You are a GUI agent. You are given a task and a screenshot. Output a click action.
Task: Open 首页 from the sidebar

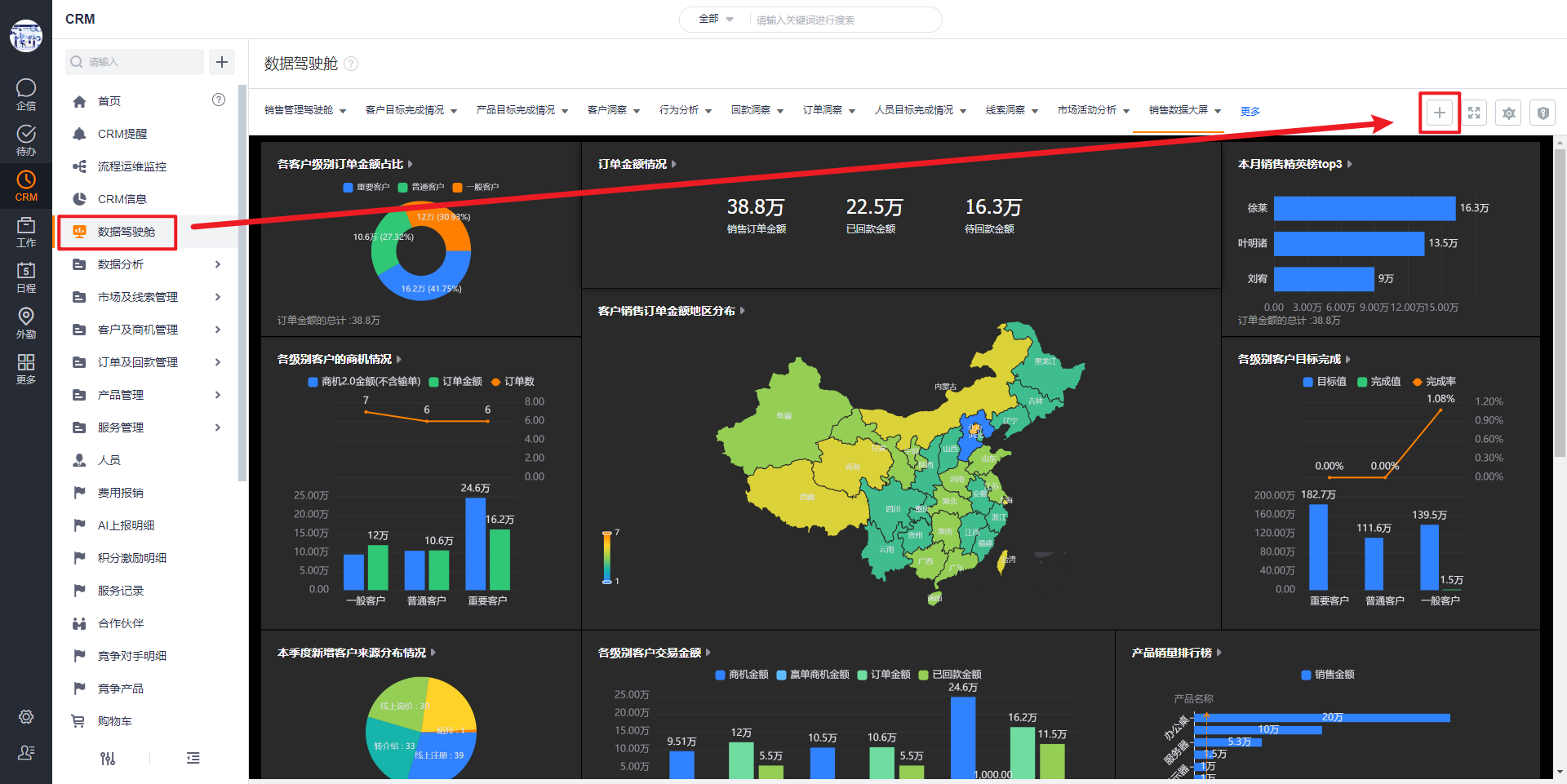pos(109,101)
